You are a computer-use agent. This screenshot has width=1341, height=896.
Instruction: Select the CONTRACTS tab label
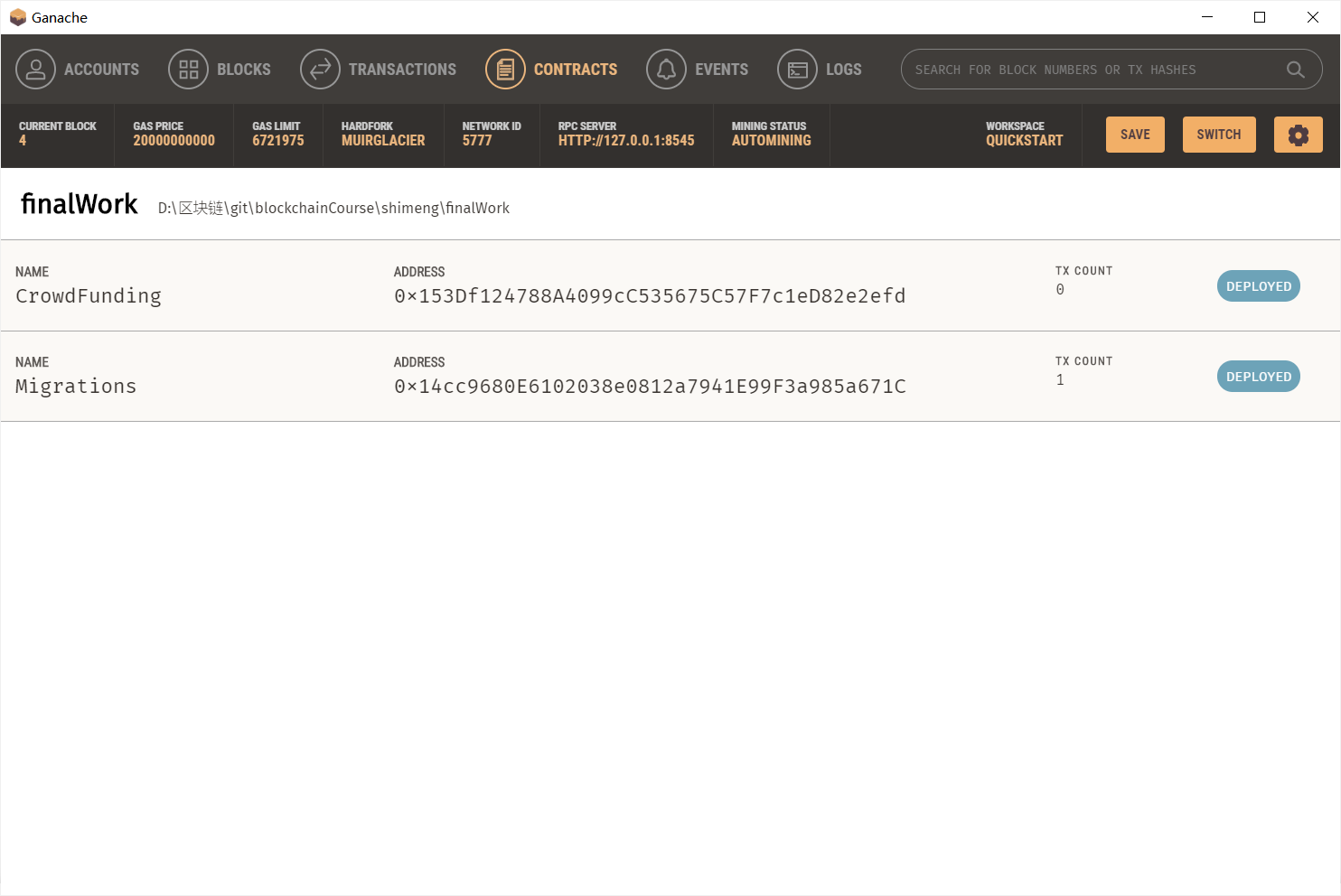coord(576,70)
